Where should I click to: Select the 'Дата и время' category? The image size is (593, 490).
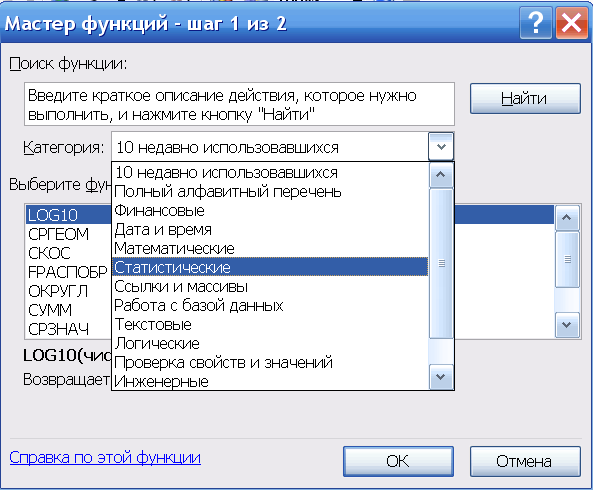tap(270, 229)
